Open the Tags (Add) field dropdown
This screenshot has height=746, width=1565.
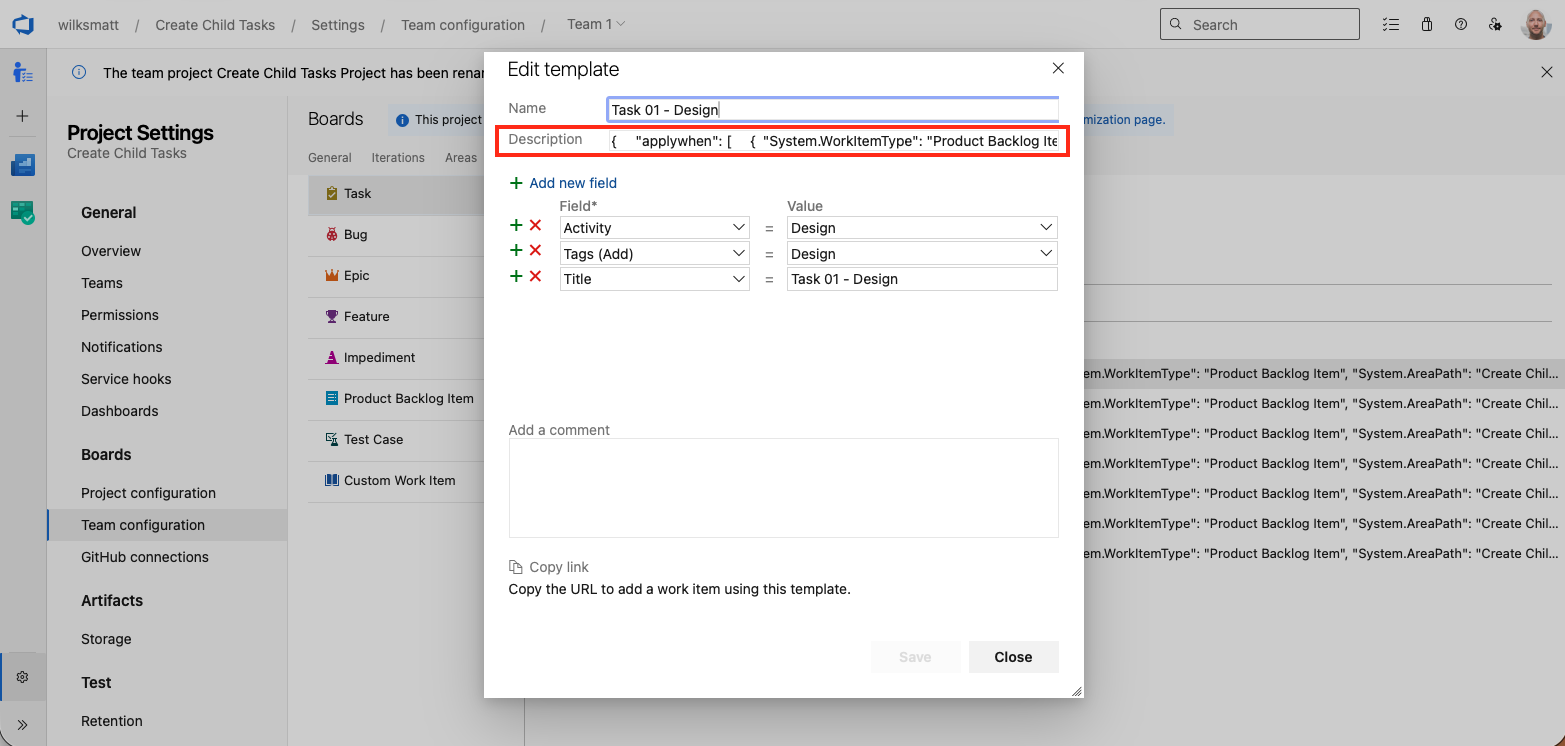pyautogui.click(x=654, y=253)
